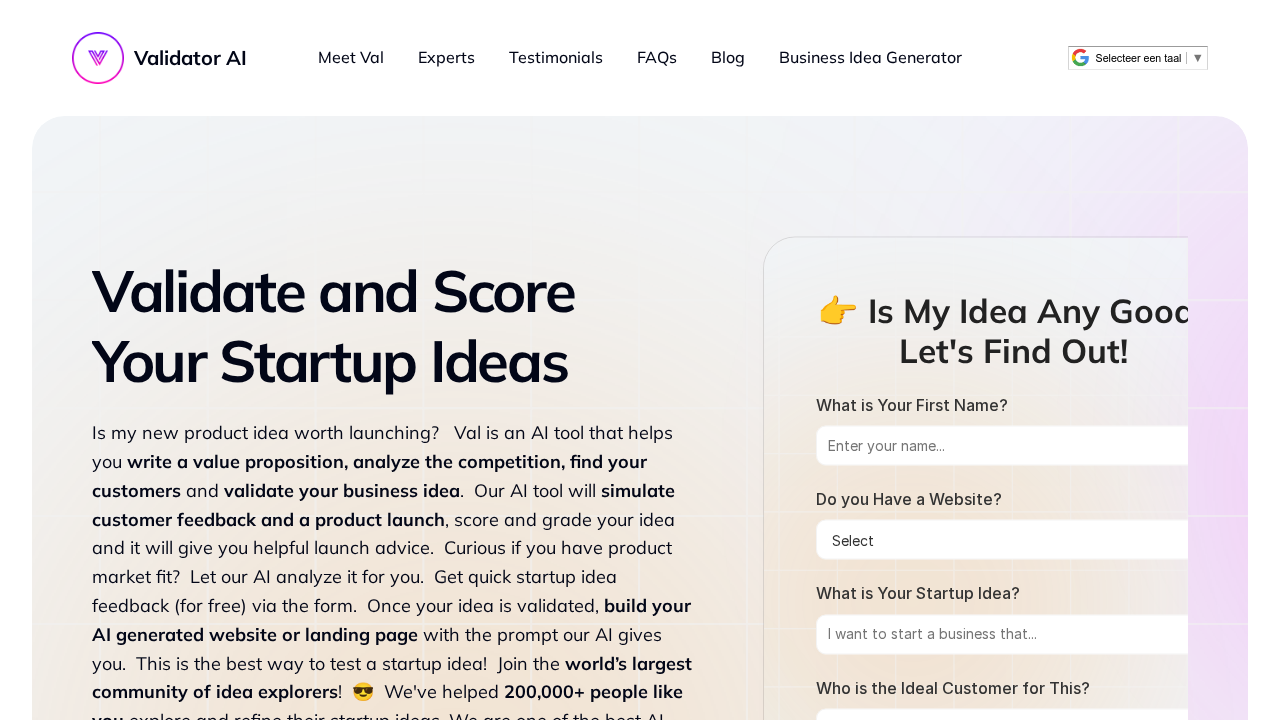Click the Google logo in translate widget

pos(1081,58)
